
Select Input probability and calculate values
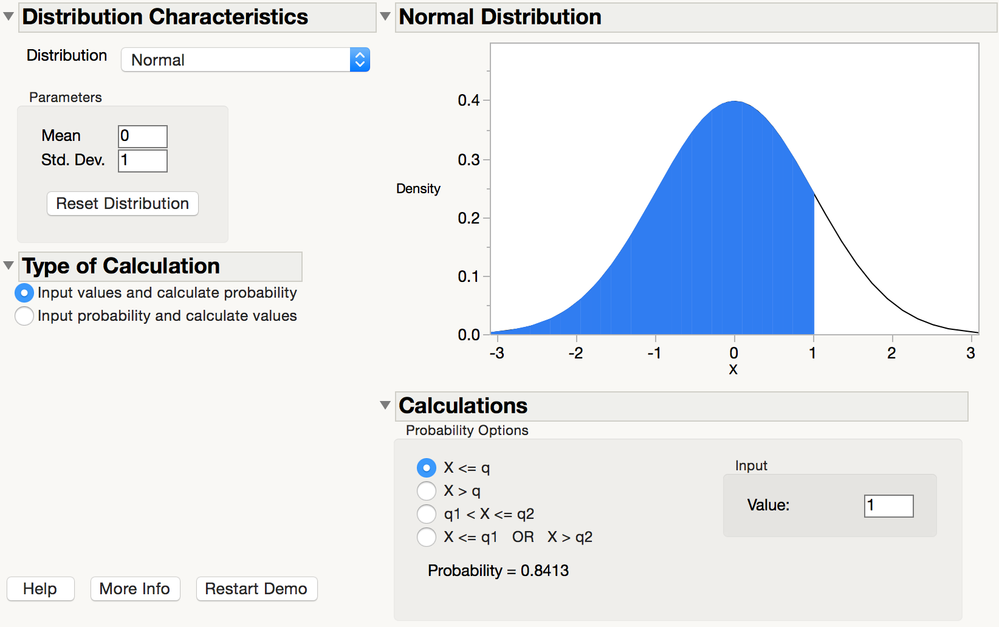tap(24, 315)
